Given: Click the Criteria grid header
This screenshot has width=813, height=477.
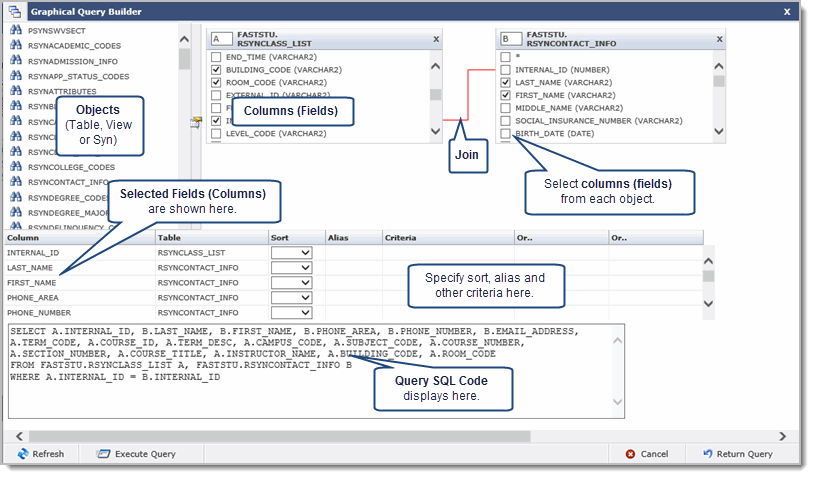Looking at the screenshot, I should pyautogui.click(x=448, y=237).
